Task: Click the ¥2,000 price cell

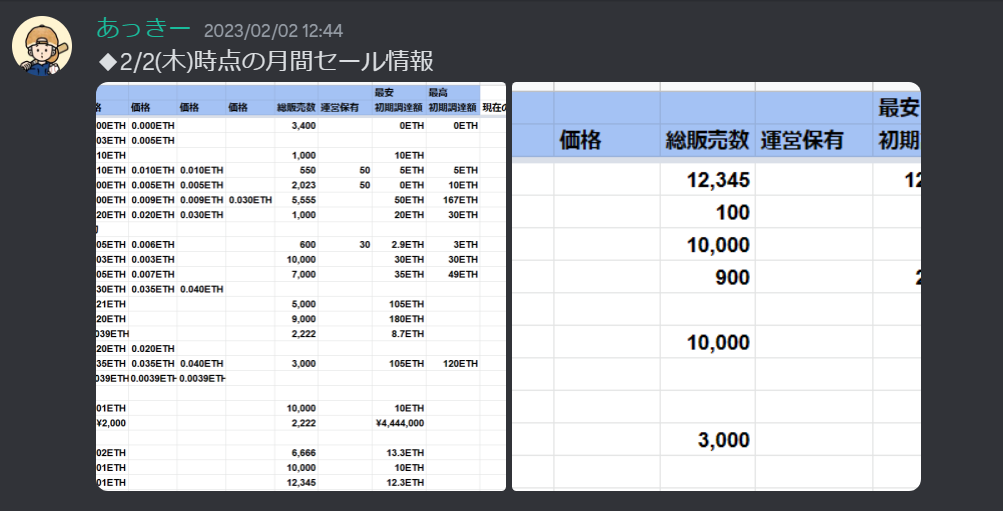Action: pos(111,423)
